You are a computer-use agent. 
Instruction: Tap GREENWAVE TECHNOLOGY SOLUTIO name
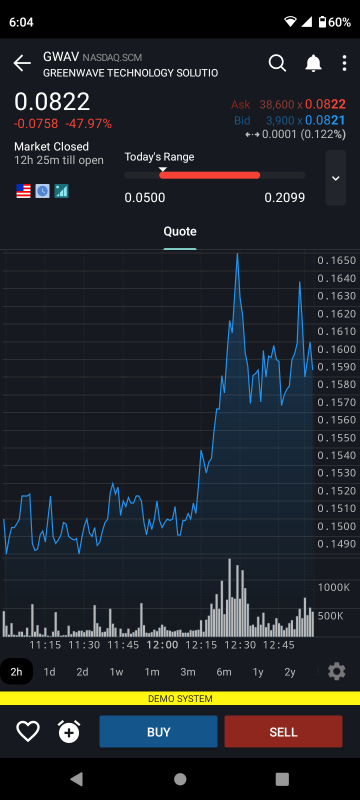coord(131,73)
